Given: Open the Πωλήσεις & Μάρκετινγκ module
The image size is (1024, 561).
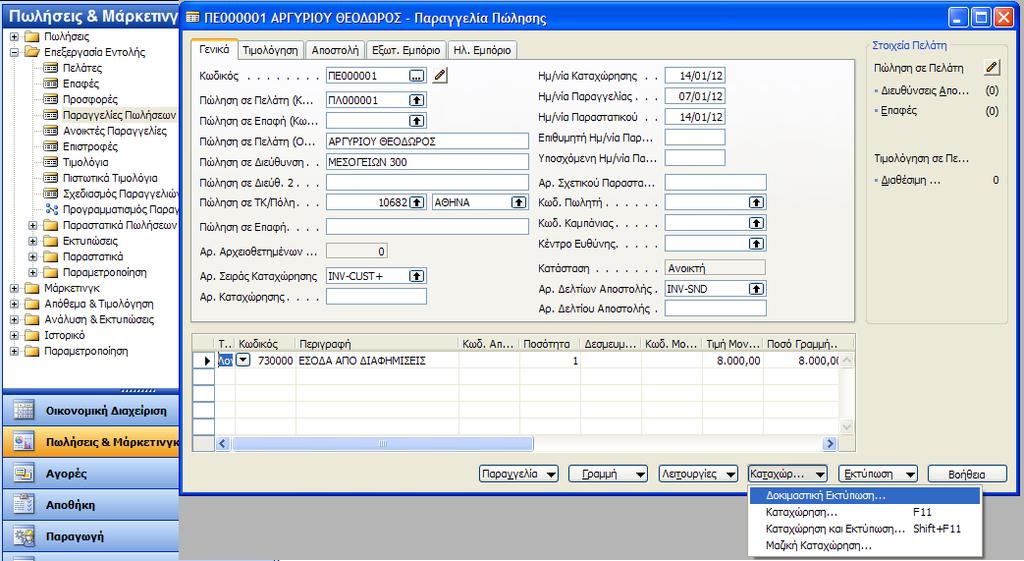Looking at the screenshot, I should click(91, 442).
